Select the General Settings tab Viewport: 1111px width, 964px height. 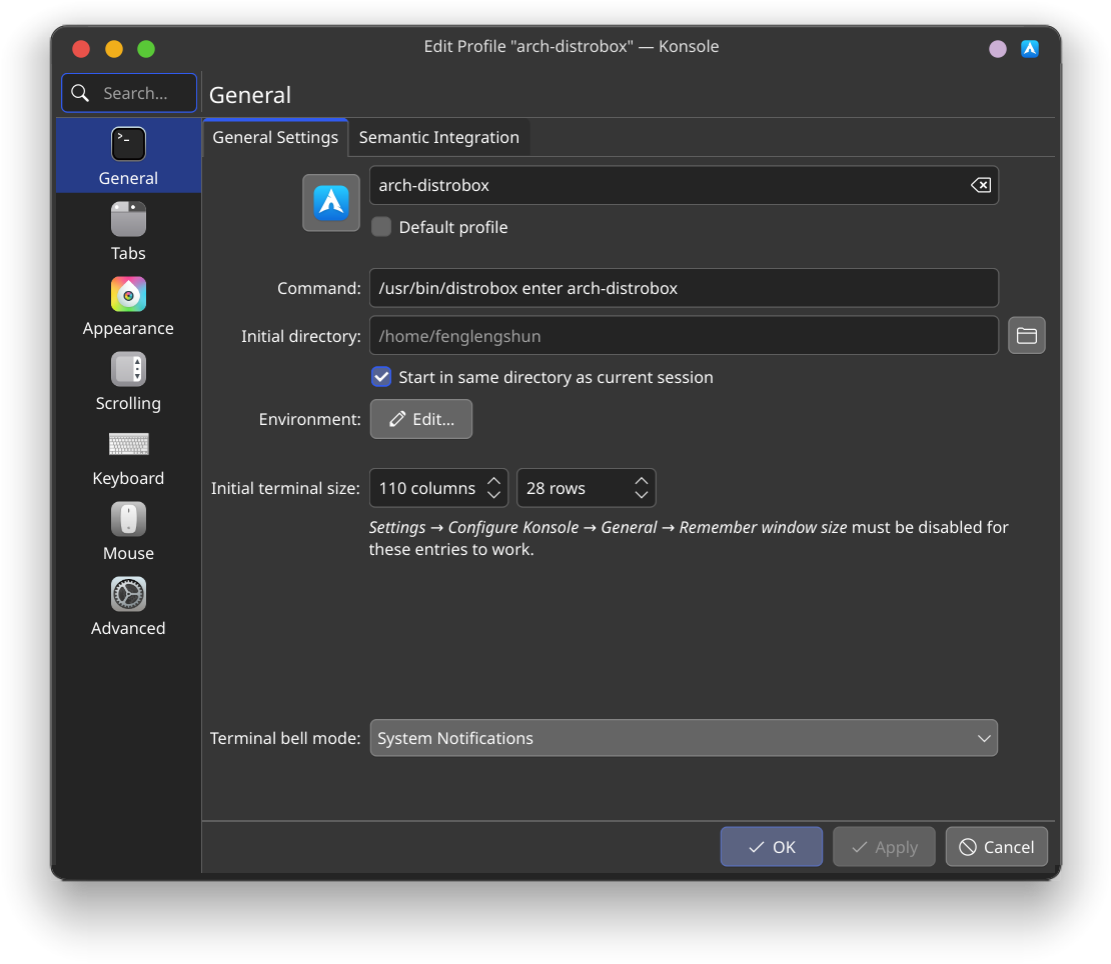(275, 137)
